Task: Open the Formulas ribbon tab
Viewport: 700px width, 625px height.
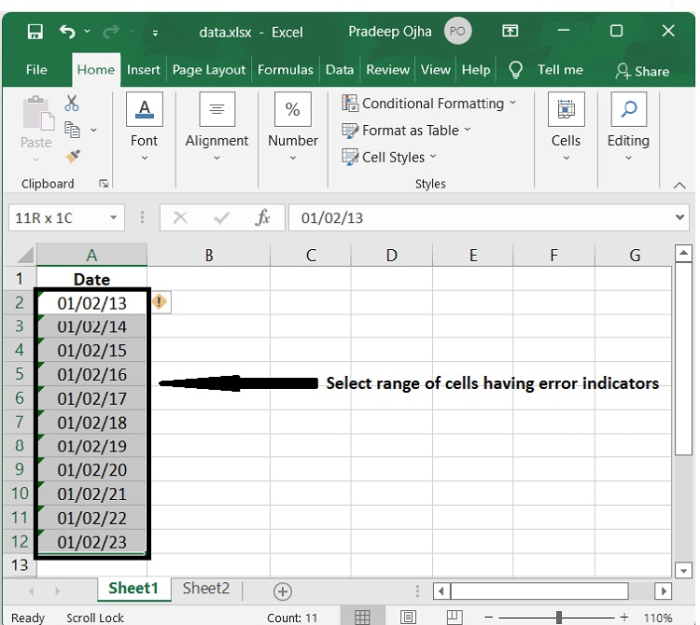Action: [286, 70]
